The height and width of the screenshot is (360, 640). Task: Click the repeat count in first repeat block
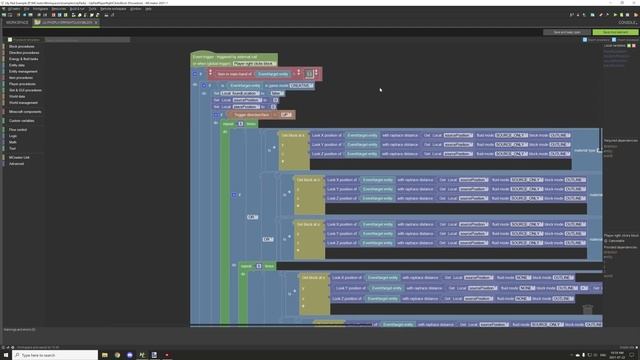240,124
